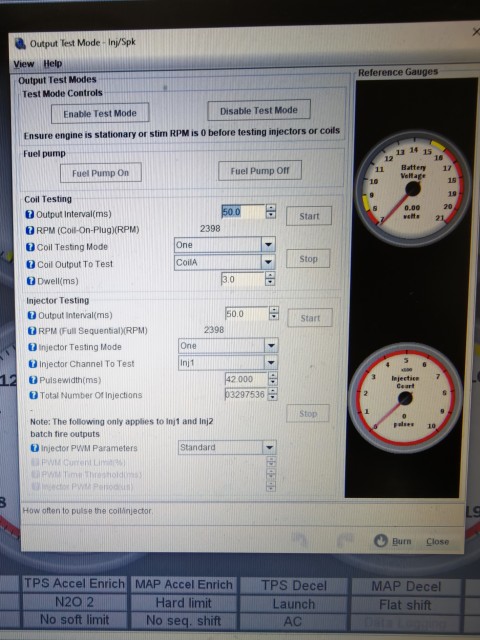Image resolution: width=480 pixels, height=640 pixels.
Task: Open the Coil Testing Mode dropdown
Action: [268, 244]
